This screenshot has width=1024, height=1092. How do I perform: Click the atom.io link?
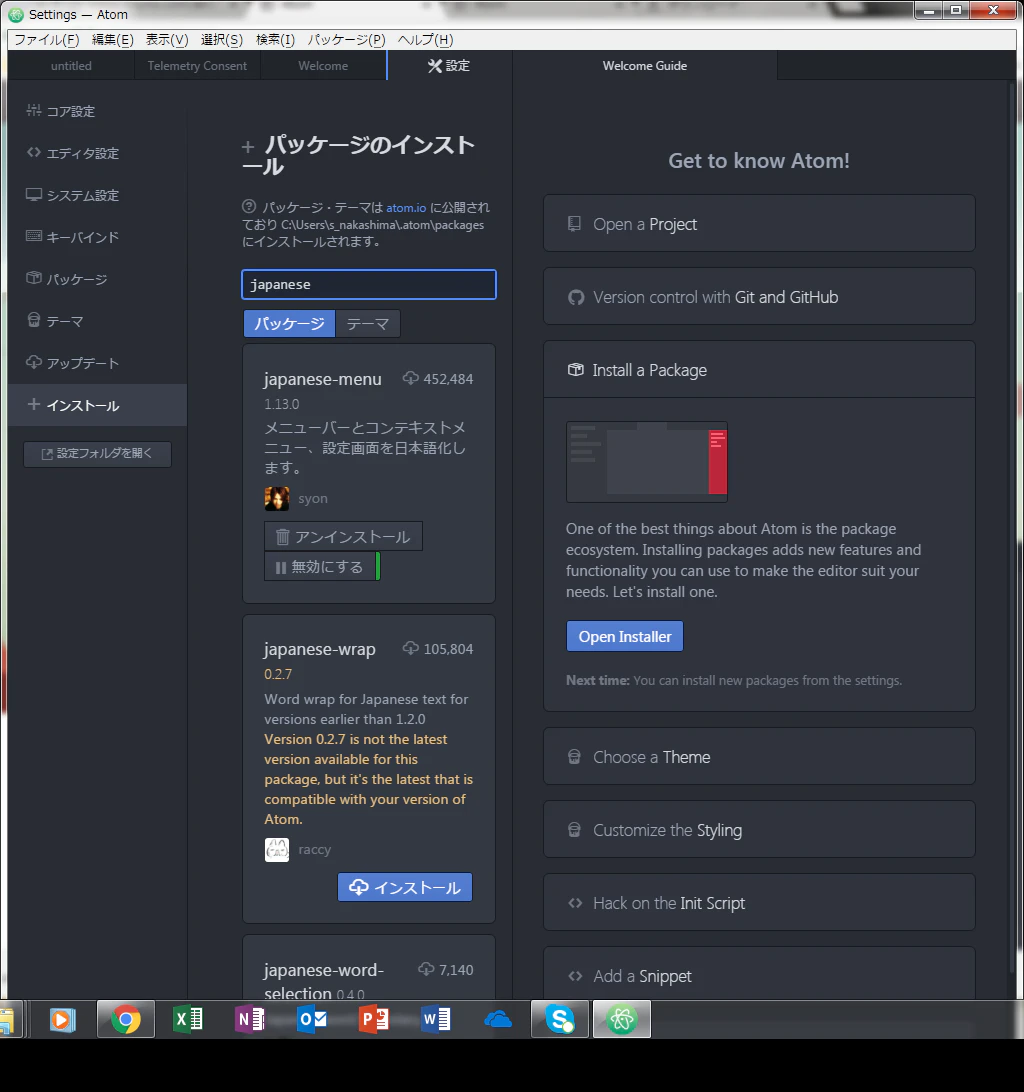click(x=406, y=208)
